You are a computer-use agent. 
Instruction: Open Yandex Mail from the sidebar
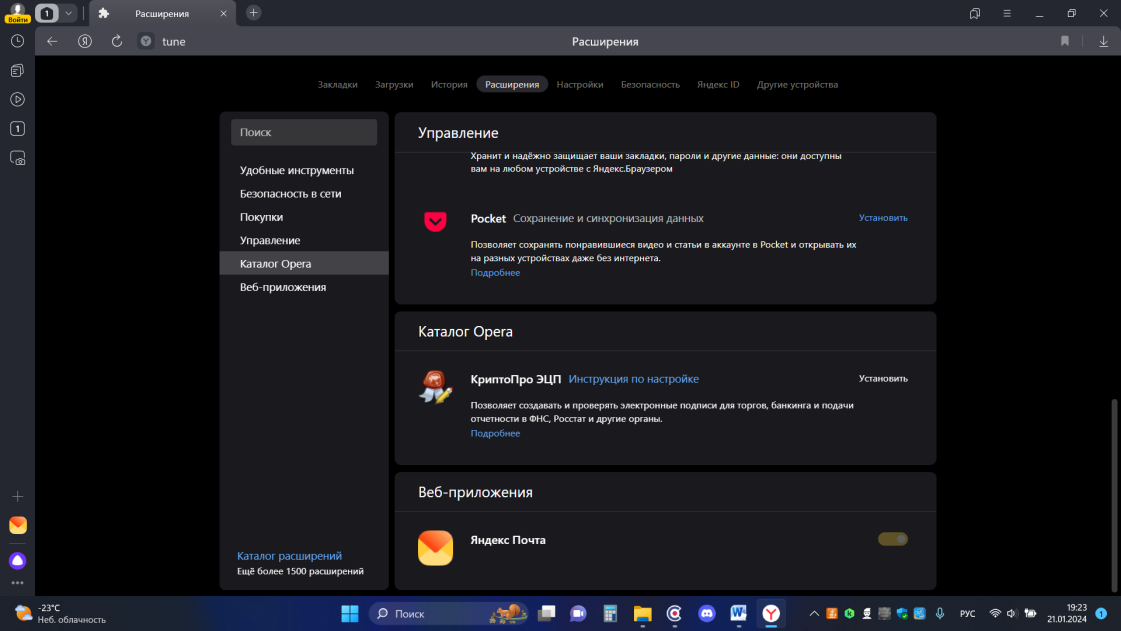[x=17, y=525]
